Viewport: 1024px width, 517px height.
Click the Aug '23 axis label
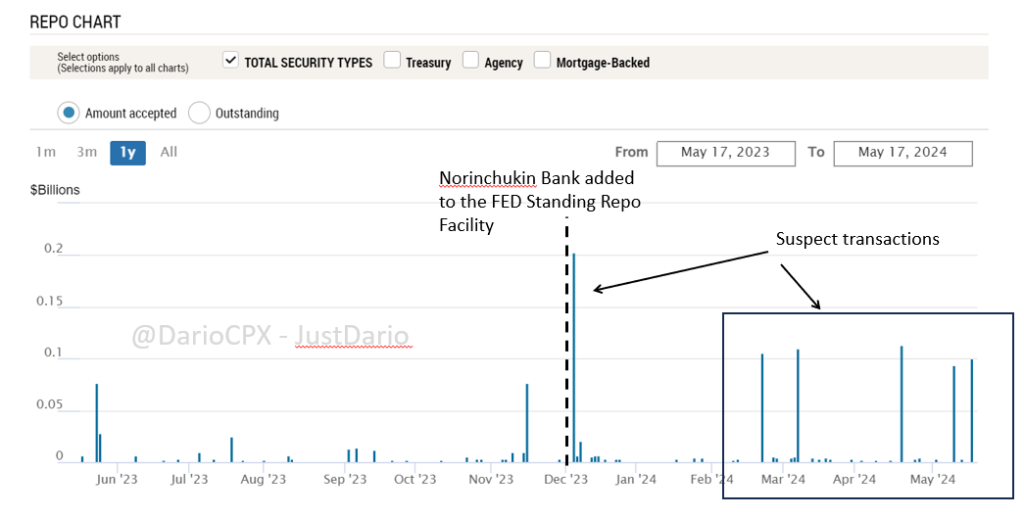pos(263,480)
